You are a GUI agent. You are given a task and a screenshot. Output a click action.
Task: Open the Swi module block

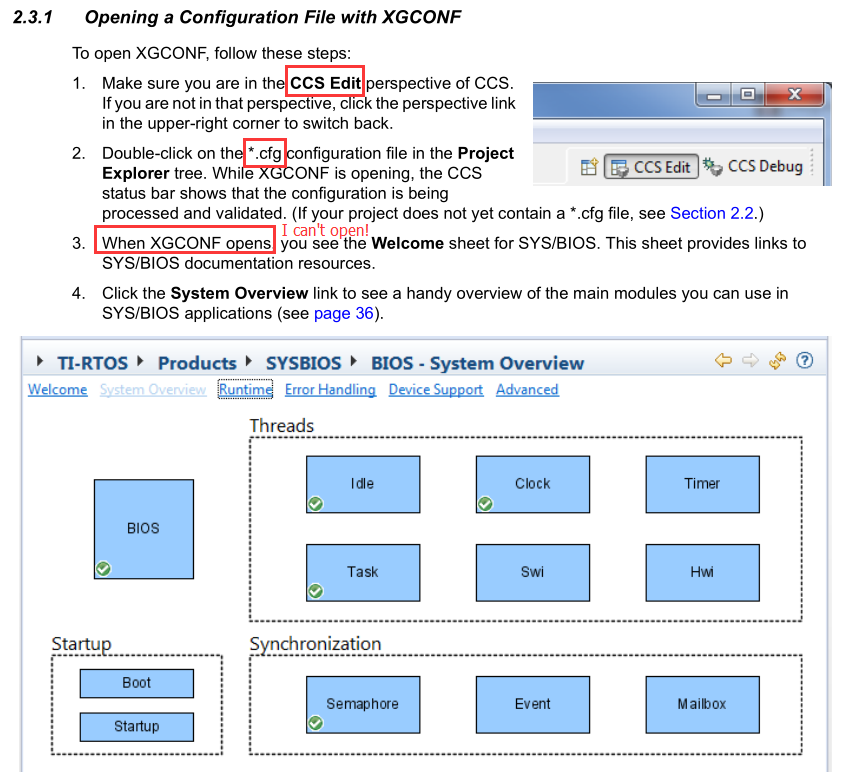click(x=533, y=573)
